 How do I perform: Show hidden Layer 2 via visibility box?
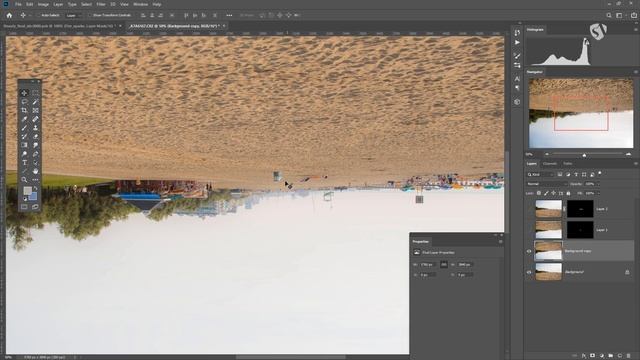pos(529,209)
